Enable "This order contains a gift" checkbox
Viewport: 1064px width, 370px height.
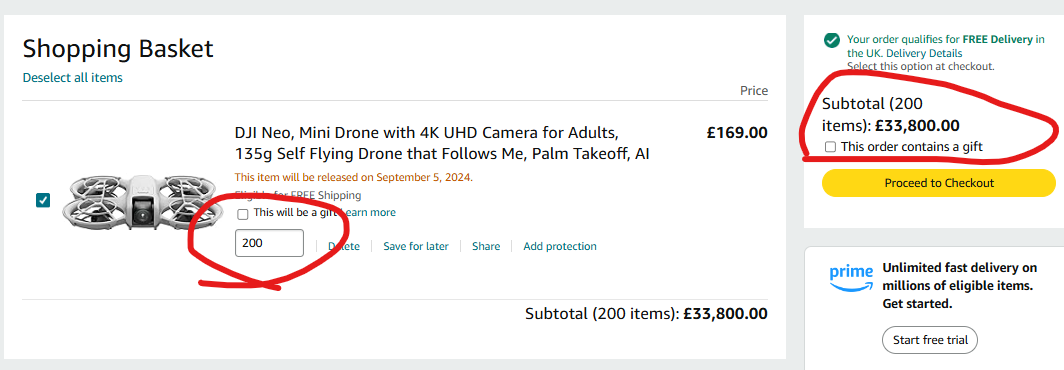[x=830, y=147]
